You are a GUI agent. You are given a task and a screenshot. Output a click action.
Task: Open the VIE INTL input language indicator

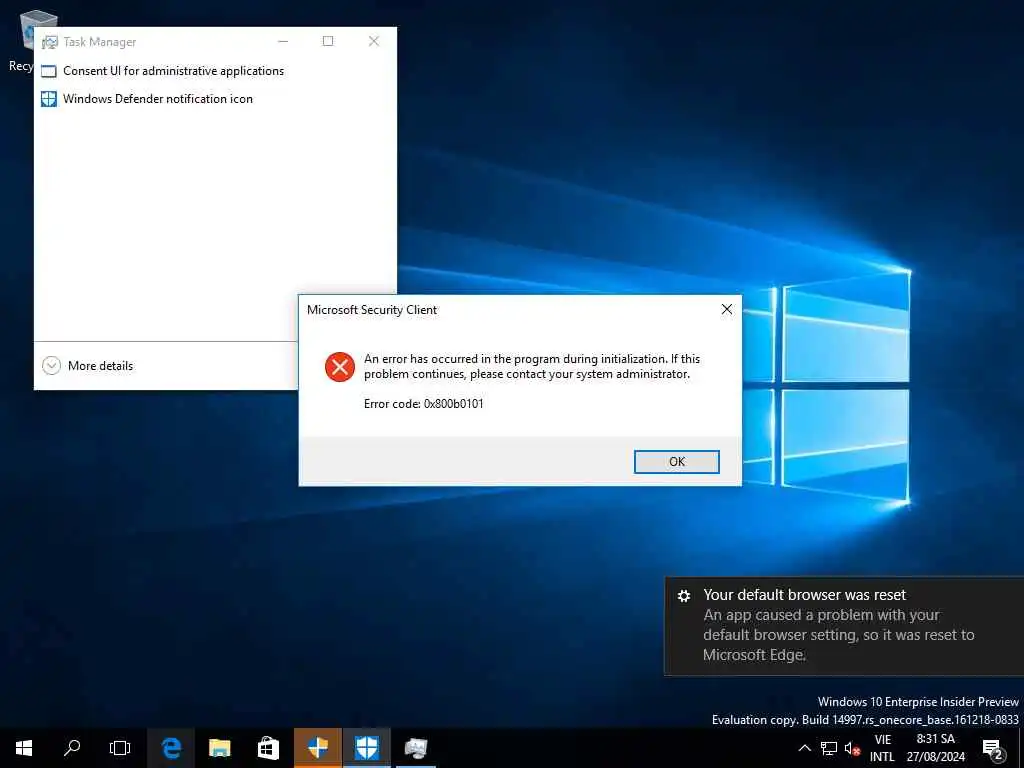tap(882, 748)
